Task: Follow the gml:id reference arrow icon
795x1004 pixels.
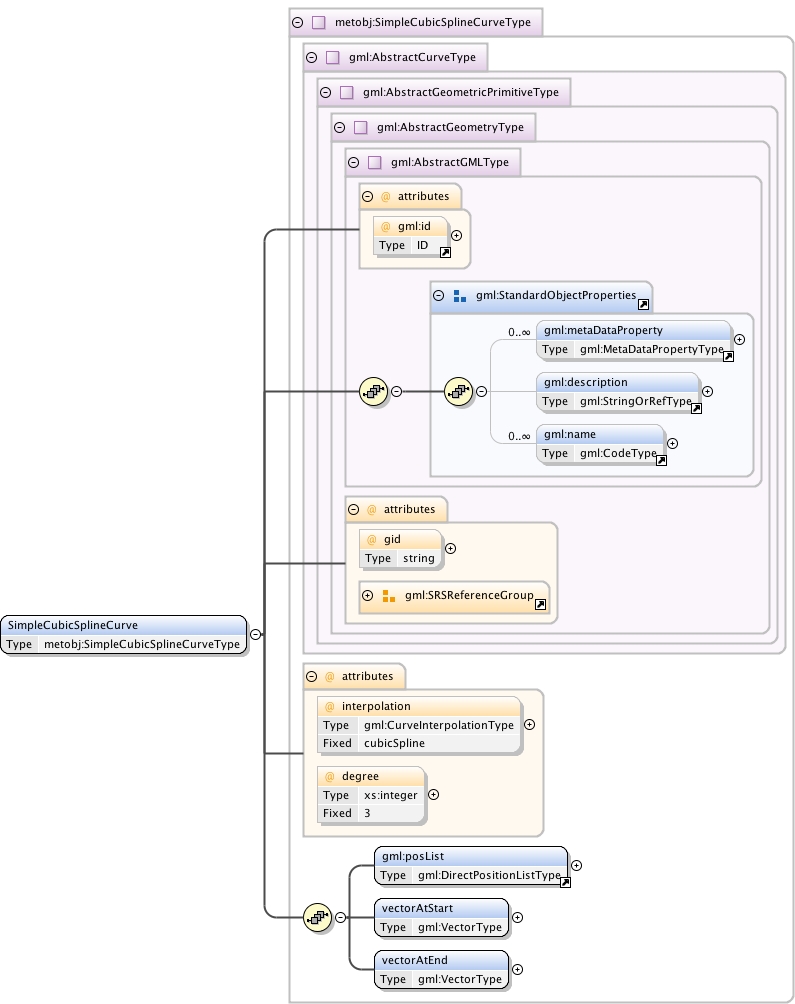Action: pyautogui.click(x=446, y=252)
